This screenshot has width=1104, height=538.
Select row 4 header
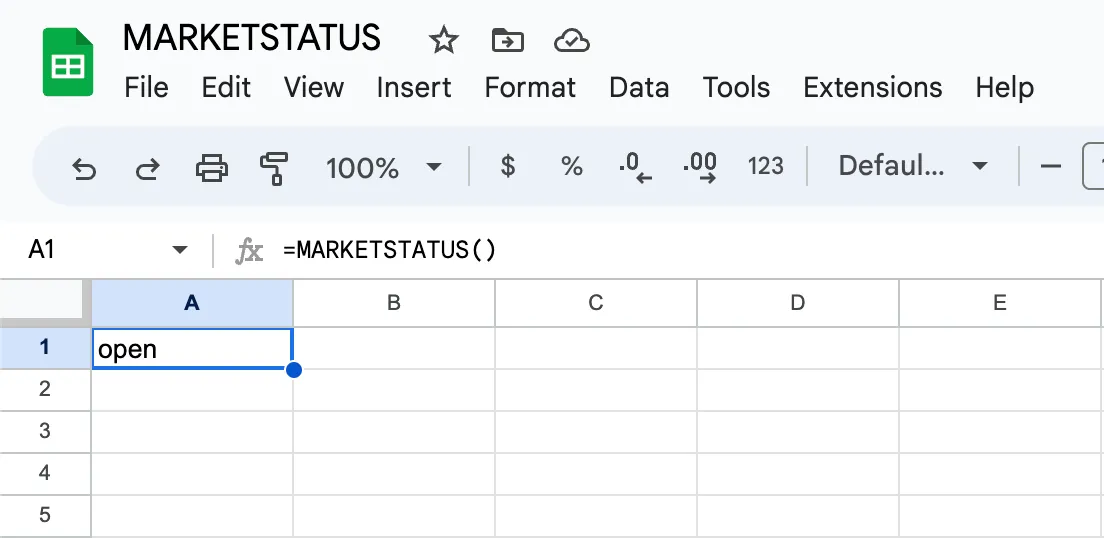45,473
